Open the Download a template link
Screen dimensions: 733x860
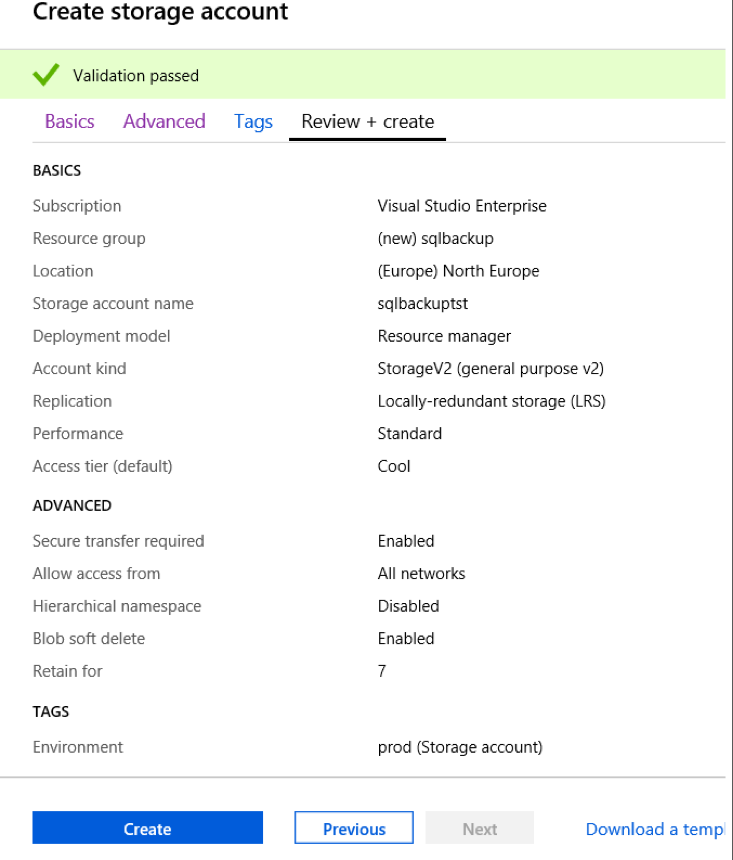(x=654, y=828)
